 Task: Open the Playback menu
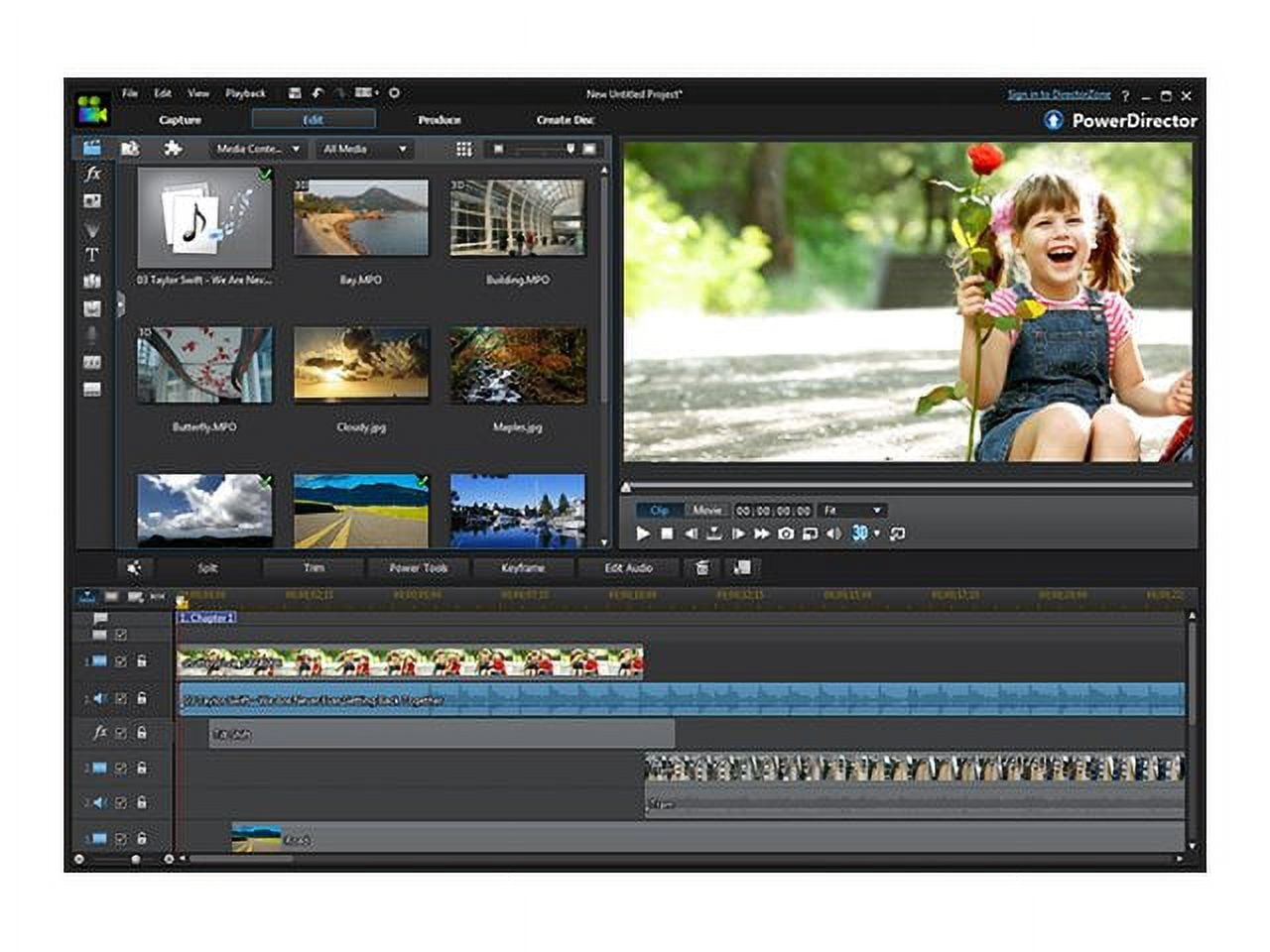tap(245, 93)
